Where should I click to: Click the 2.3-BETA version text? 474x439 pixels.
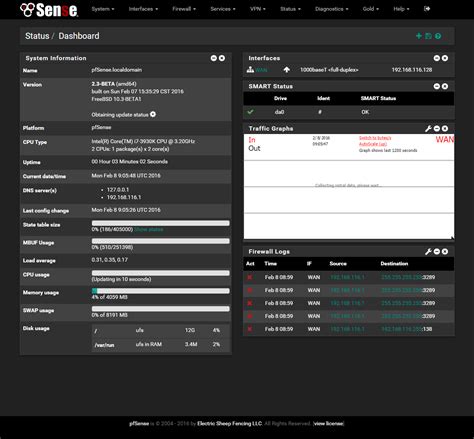103,84
